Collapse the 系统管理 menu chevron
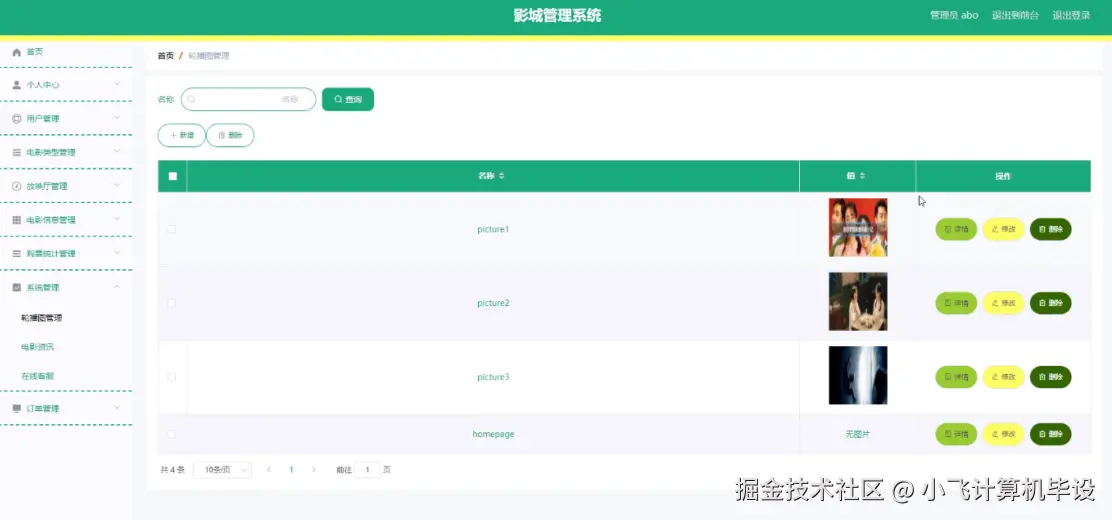 (117, 287)
